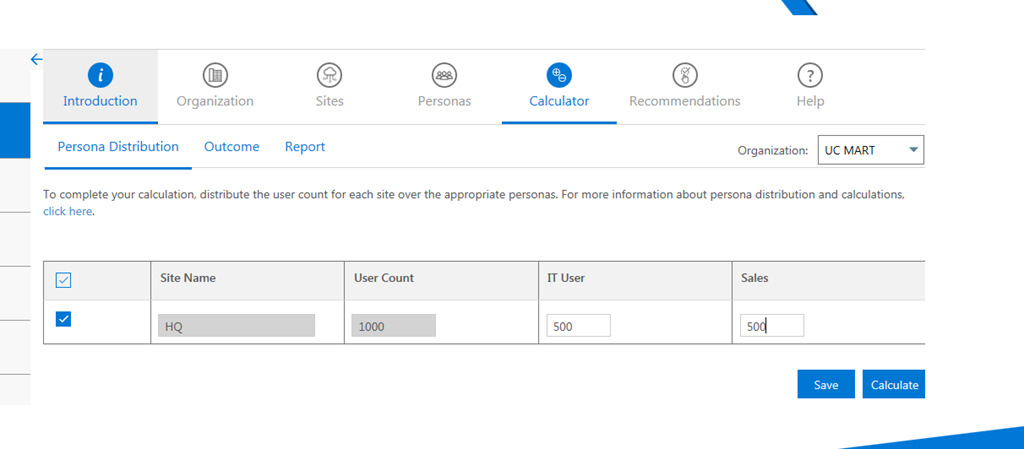Toggle the select-all checkbox in table header
1024x449 pixels.
[63, 280]
